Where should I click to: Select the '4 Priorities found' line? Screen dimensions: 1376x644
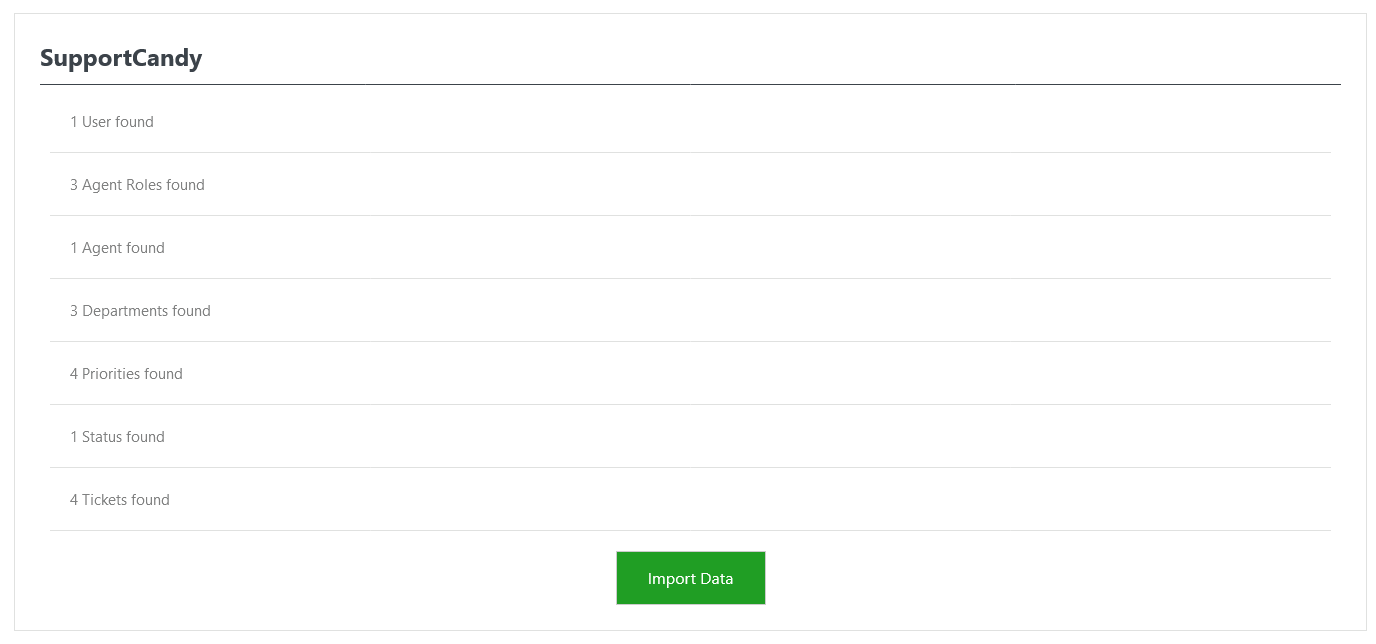pos(126,374)
